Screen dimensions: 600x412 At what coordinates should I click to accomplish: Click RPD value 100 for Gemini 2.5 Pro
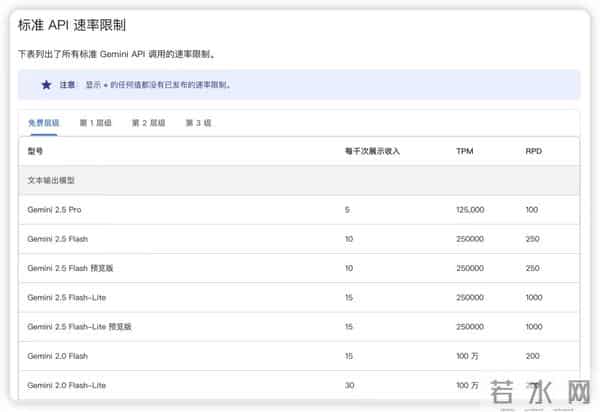[532, 210]
